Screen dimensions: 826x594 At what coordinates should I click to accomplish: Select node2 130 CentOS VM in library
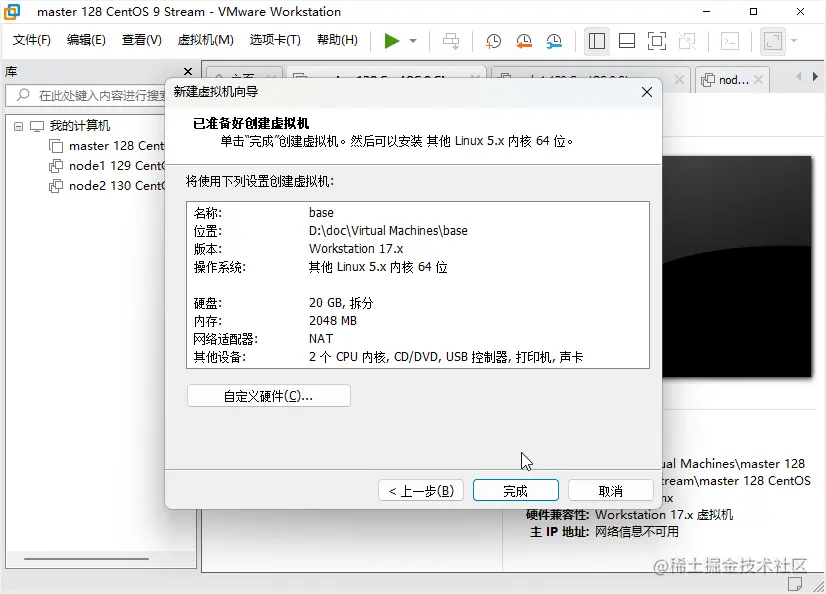tap(116, 186)
